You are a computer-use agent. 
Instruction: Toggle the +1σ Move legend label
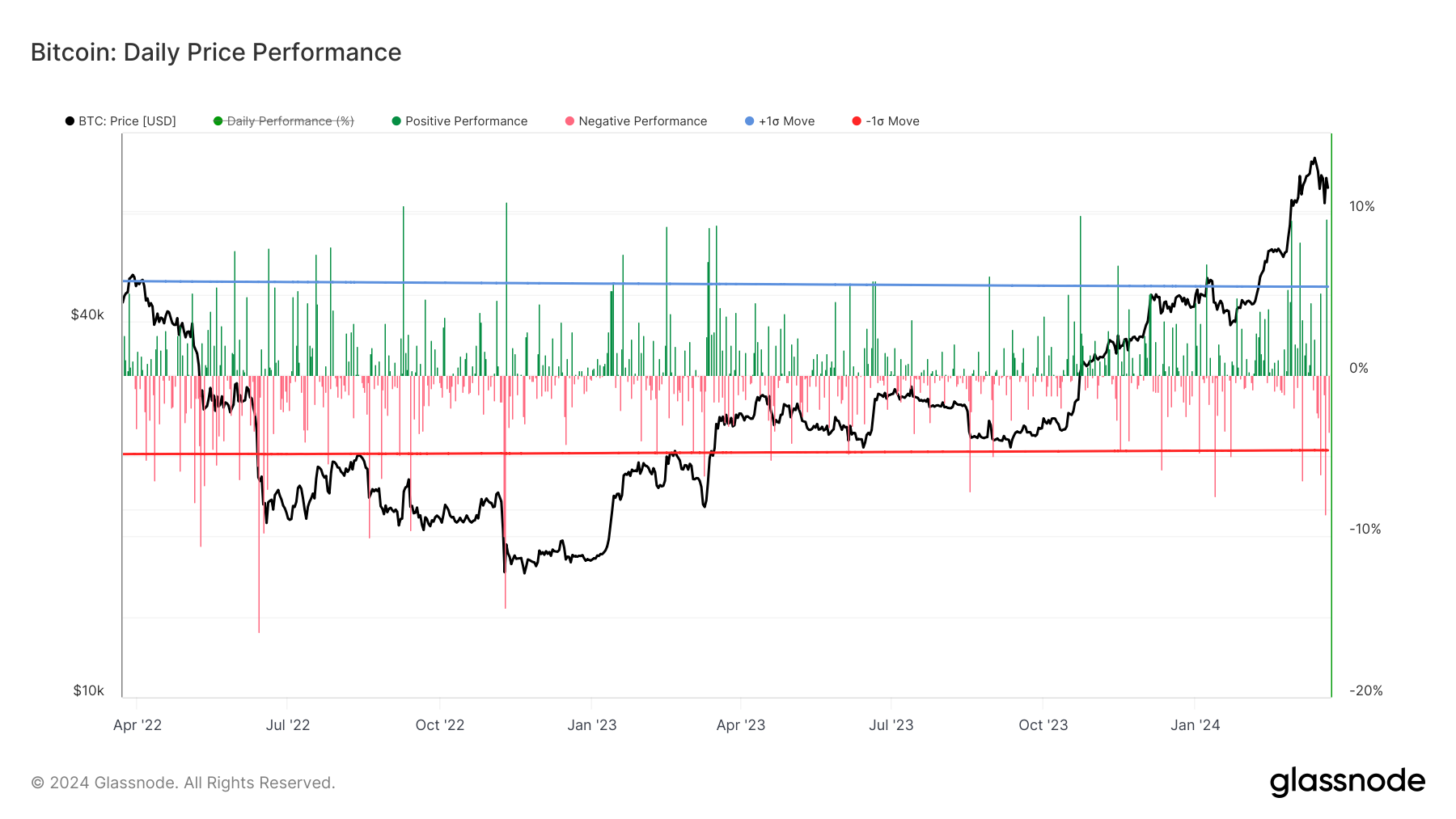click(786, 121)
